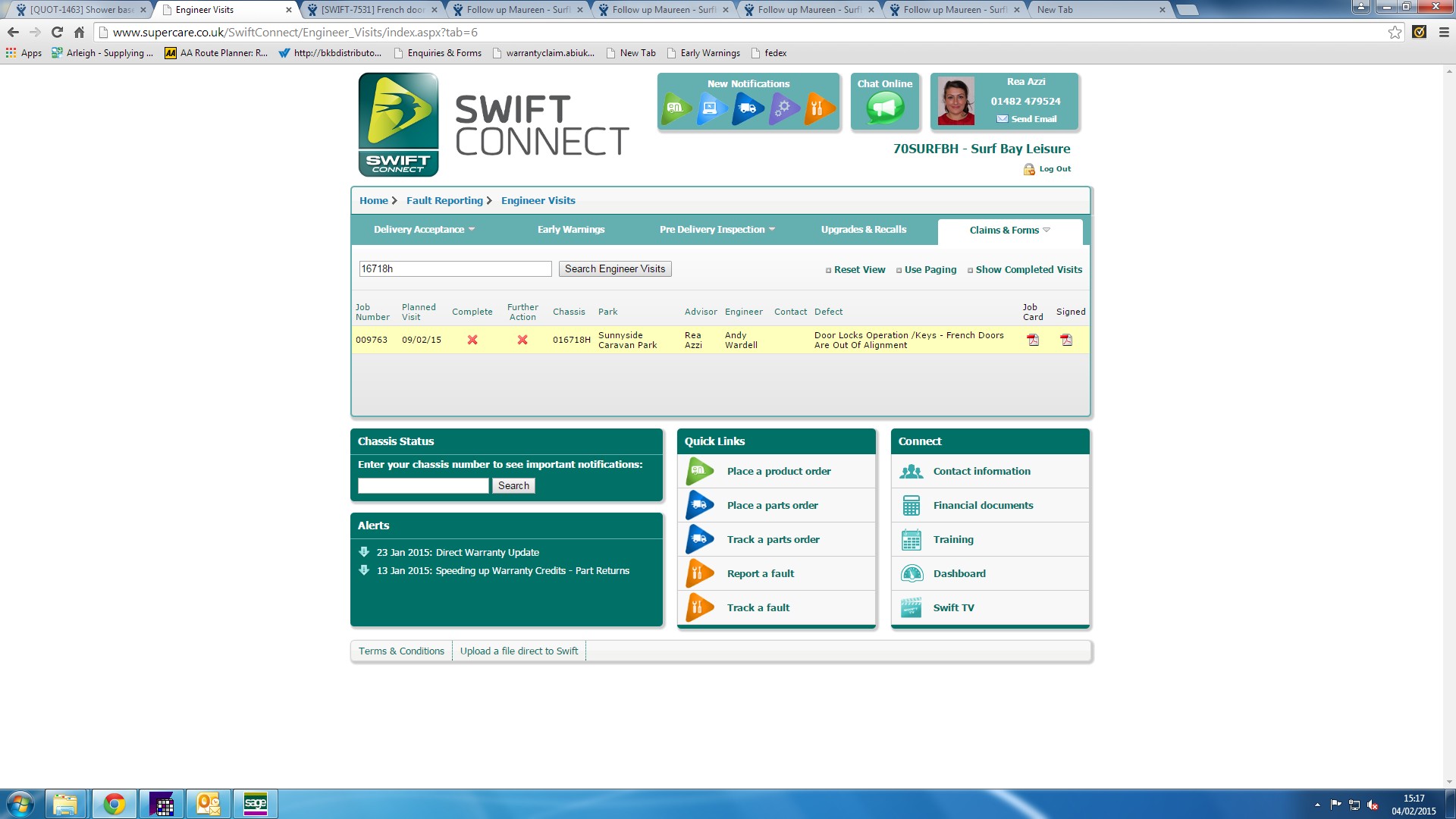Screen dimensions: 1456x819
Task: Click the blue delivery truck notification icon
Action: point(747,108)
